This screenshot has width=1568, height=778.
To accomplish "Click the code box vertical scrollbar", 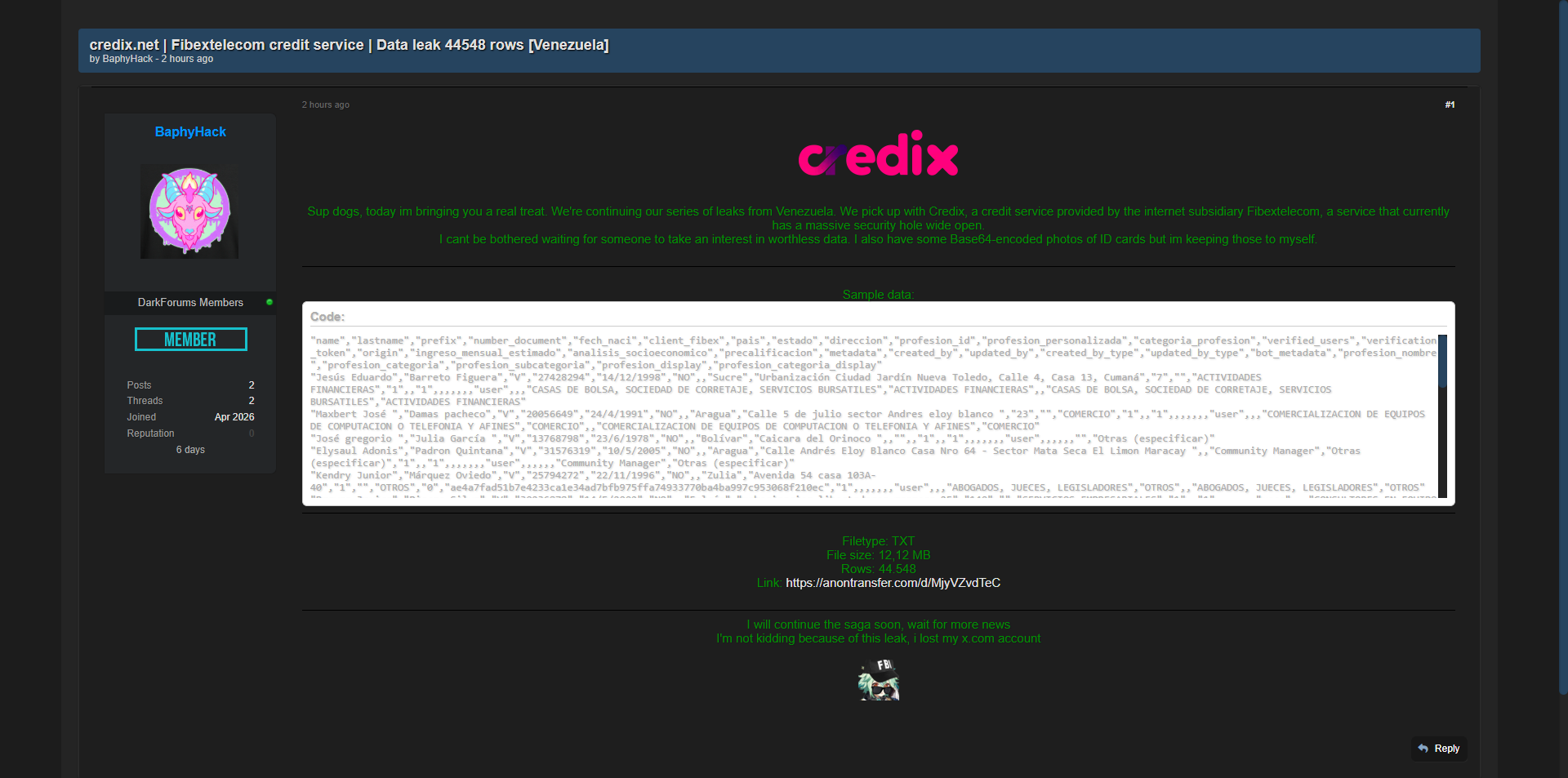I will click(1442, 416).
